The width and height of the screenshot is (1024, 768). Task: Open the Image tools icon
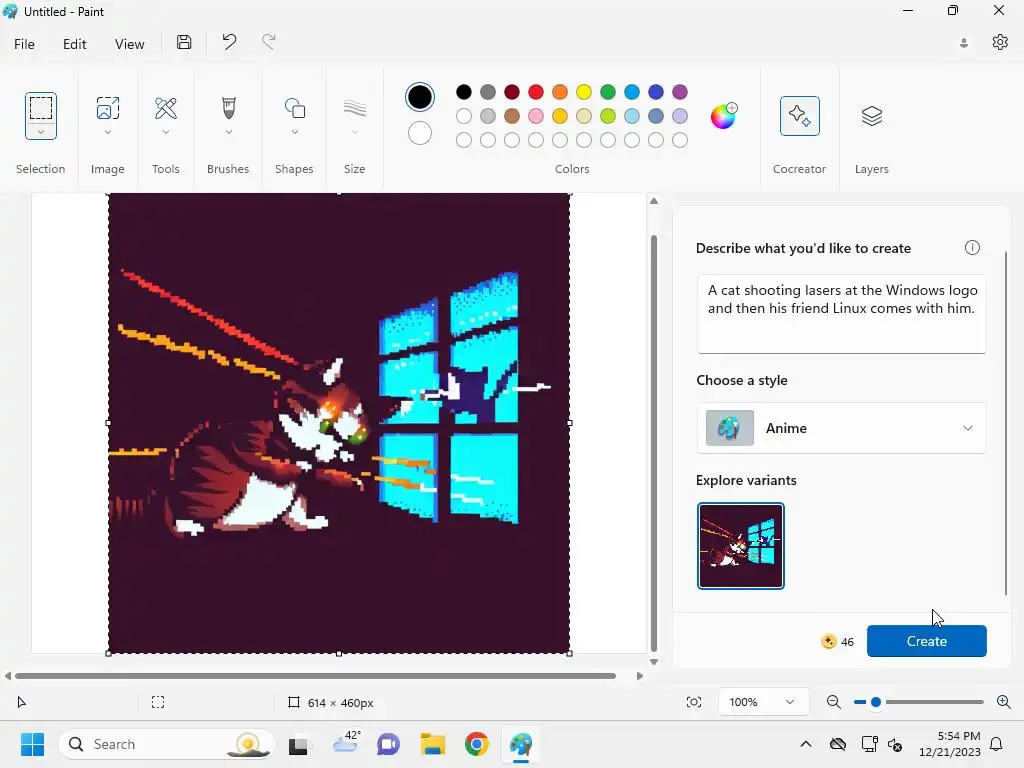point(108,108)
